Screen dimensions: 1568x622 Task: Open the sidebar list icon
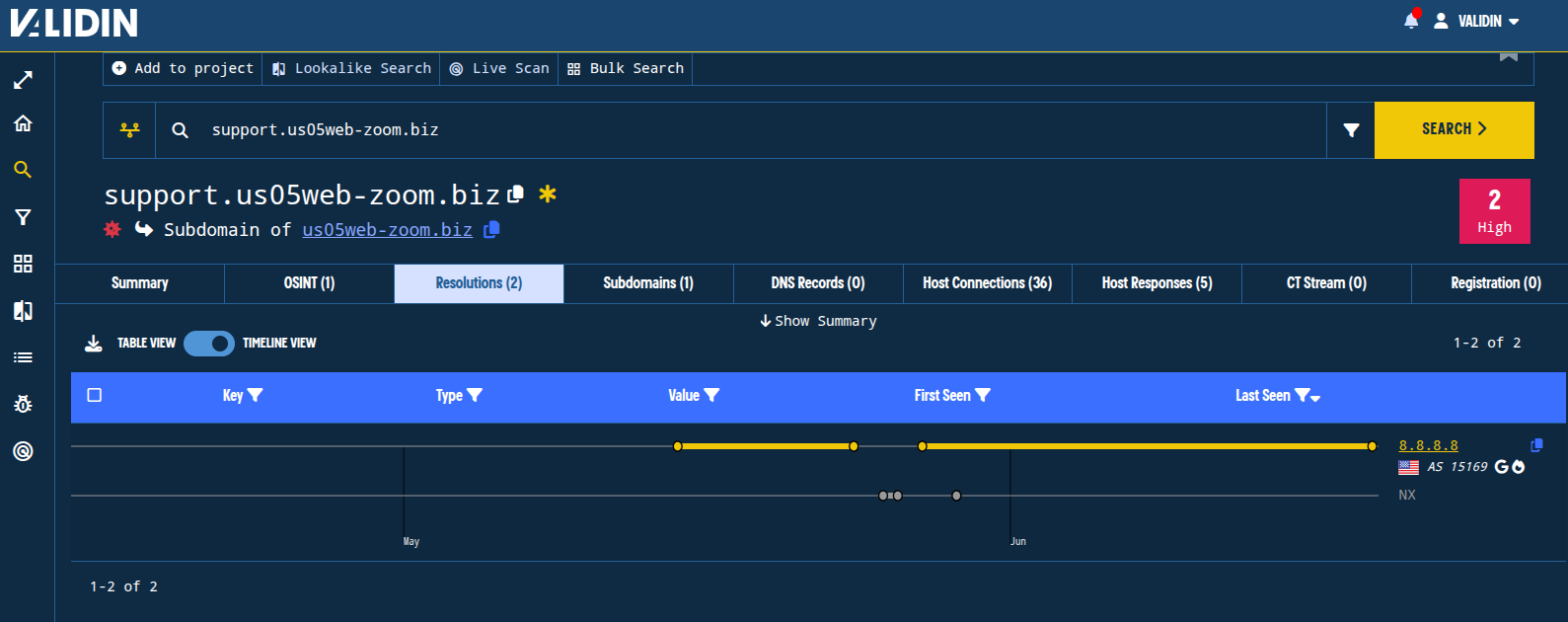click(23, 357)
